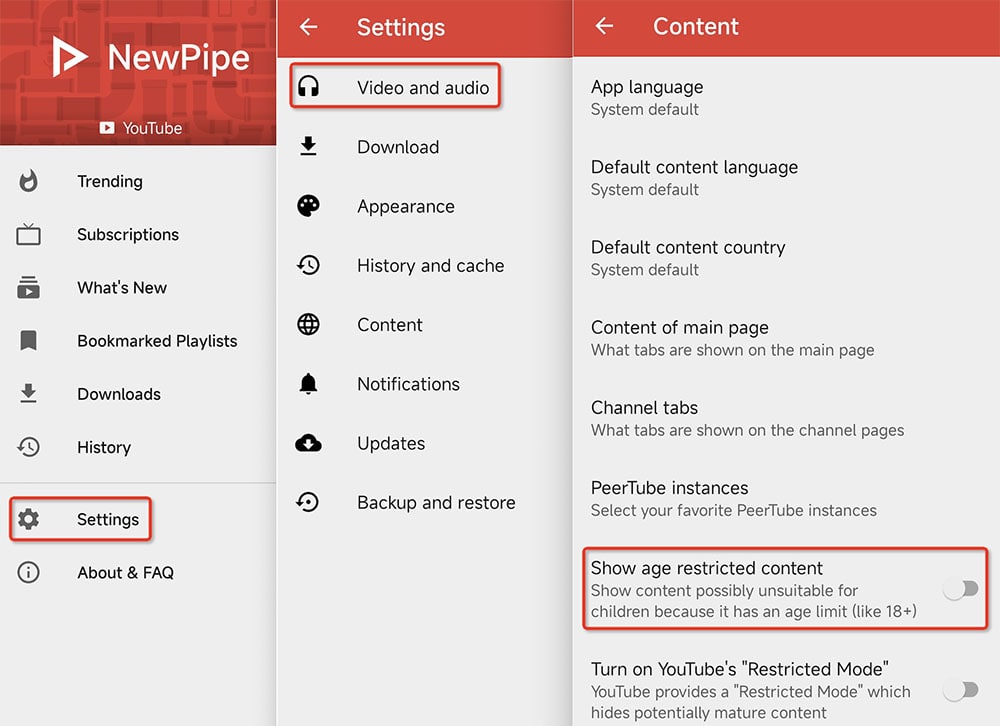Click the Content globe icon
This screenshot has width=1000, height=726.
(309, 324)
